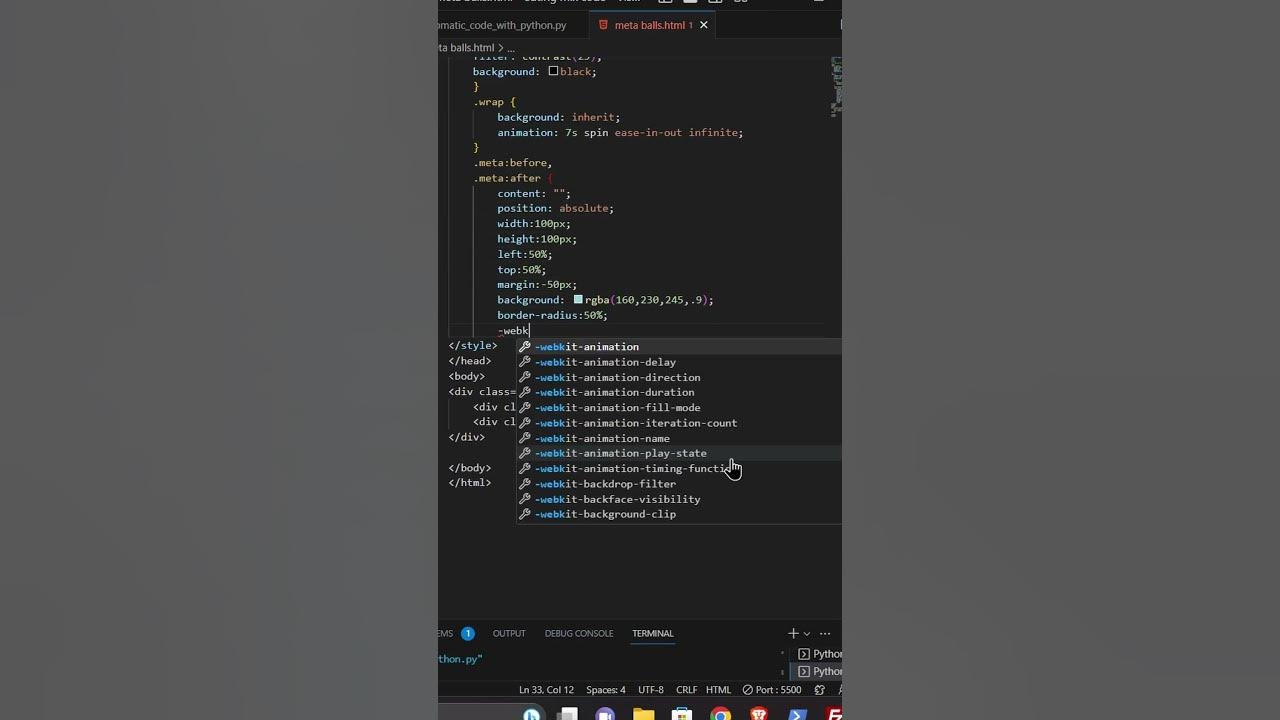Viewport: 1280px width, 720px height.
Task: Select -webkit-animation-name in suggestion list
Action: [x=679, y=438]
